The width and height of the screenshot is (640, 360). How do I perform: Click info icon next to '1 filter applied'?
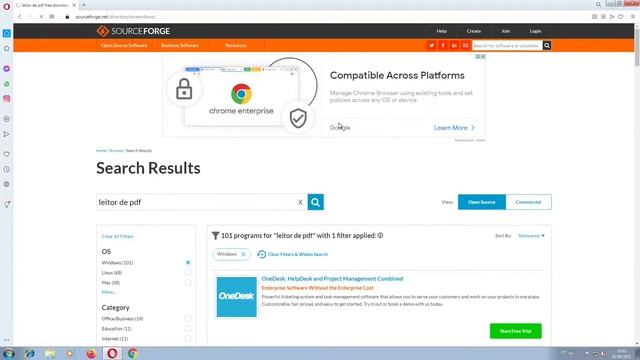pos(380,236)
